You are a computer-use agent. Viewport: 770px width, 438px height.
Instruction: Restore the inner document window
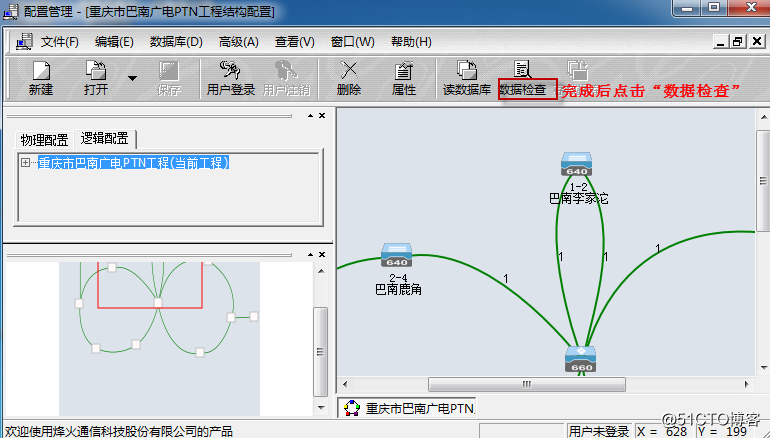737,42
